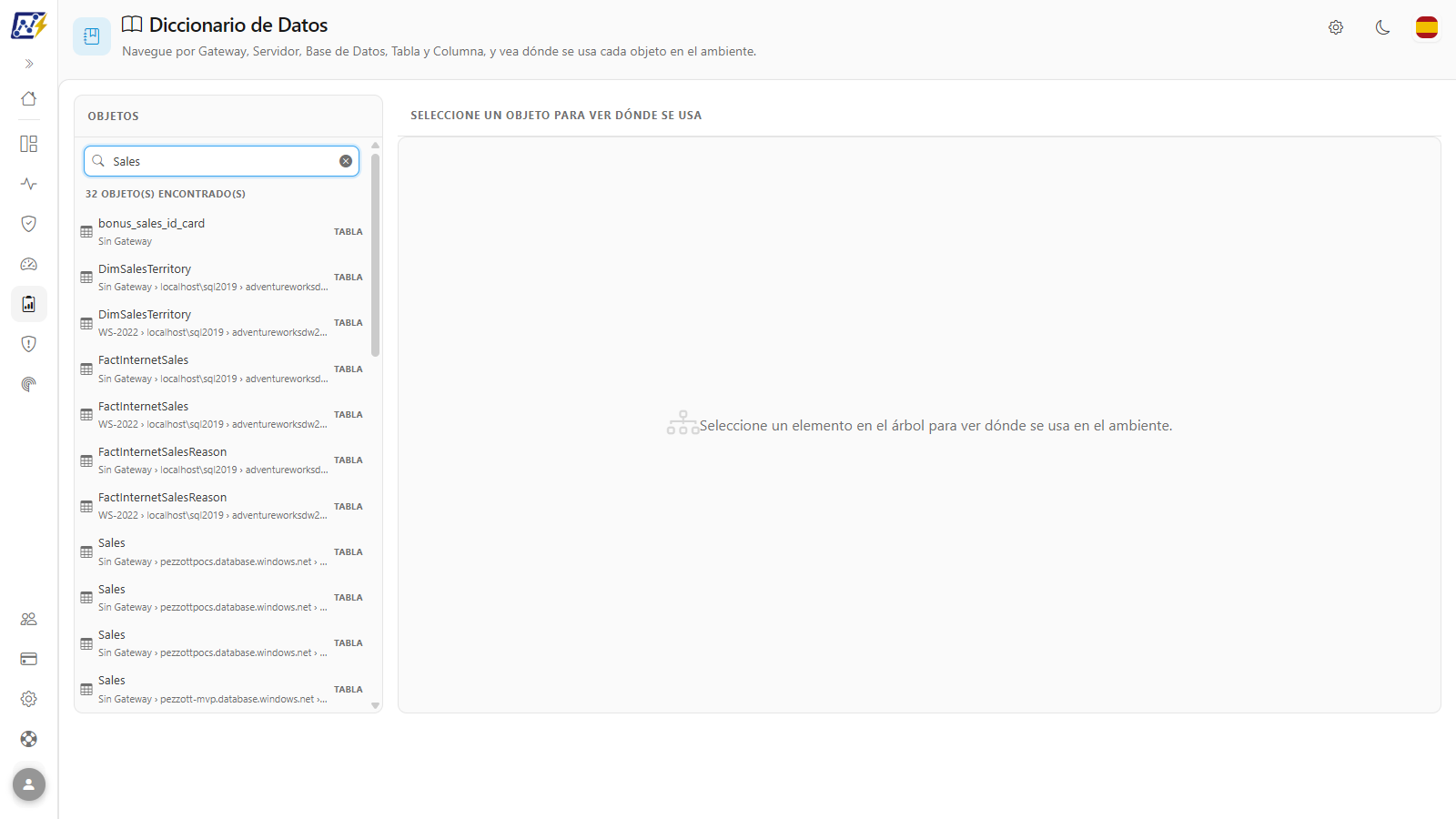Screen dimensions: 1456x819
Task: Select the bonus_sales_id_card table
Action: coord(222,232)
